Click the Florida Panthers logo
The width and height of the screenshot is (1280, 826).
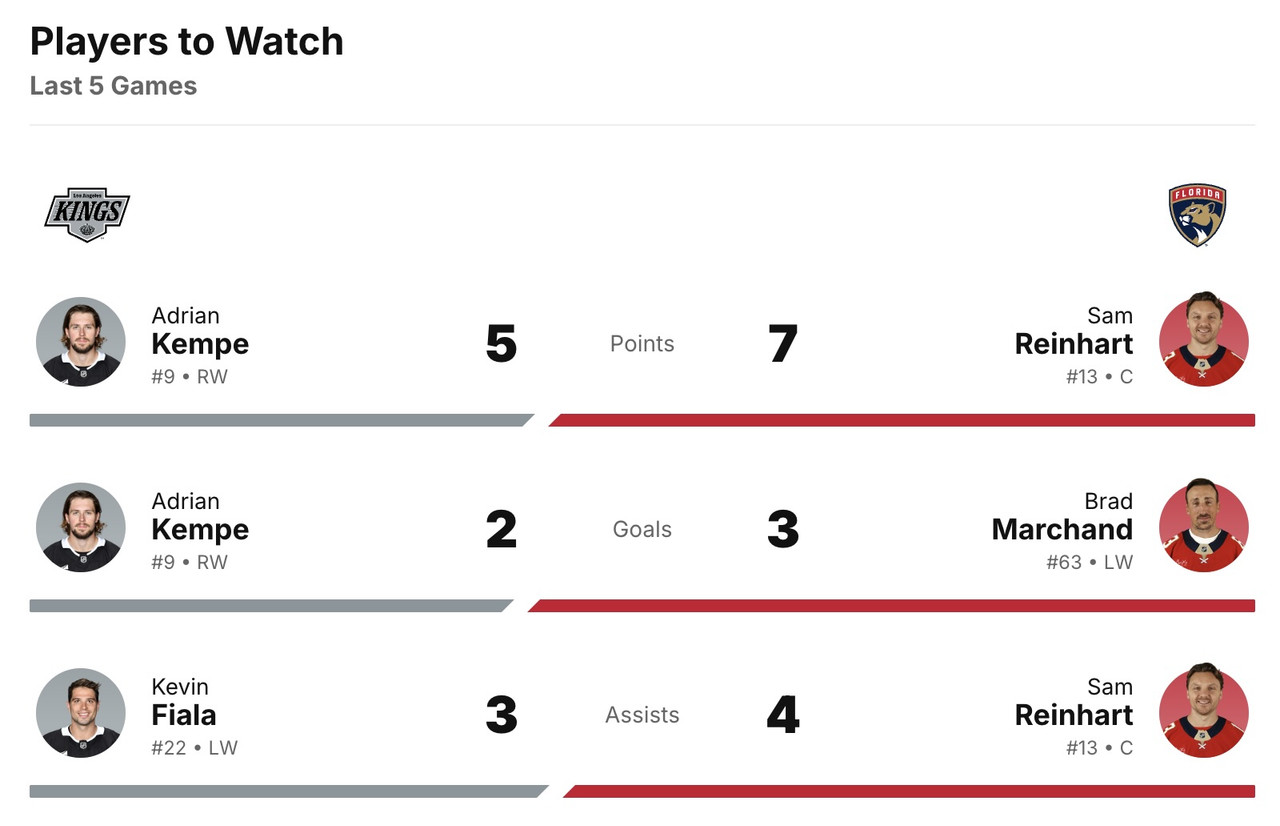[x=1196, y=214]
